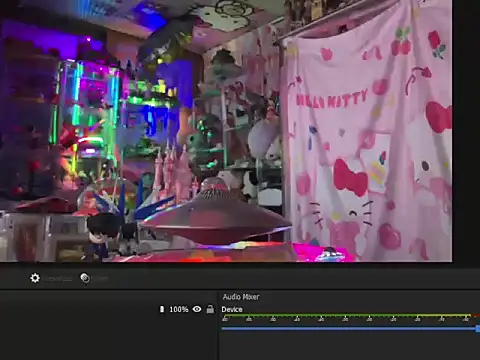Viewport: 480px width, 360px height.
Task: Click the faded Filters text label
Action: 100,279
